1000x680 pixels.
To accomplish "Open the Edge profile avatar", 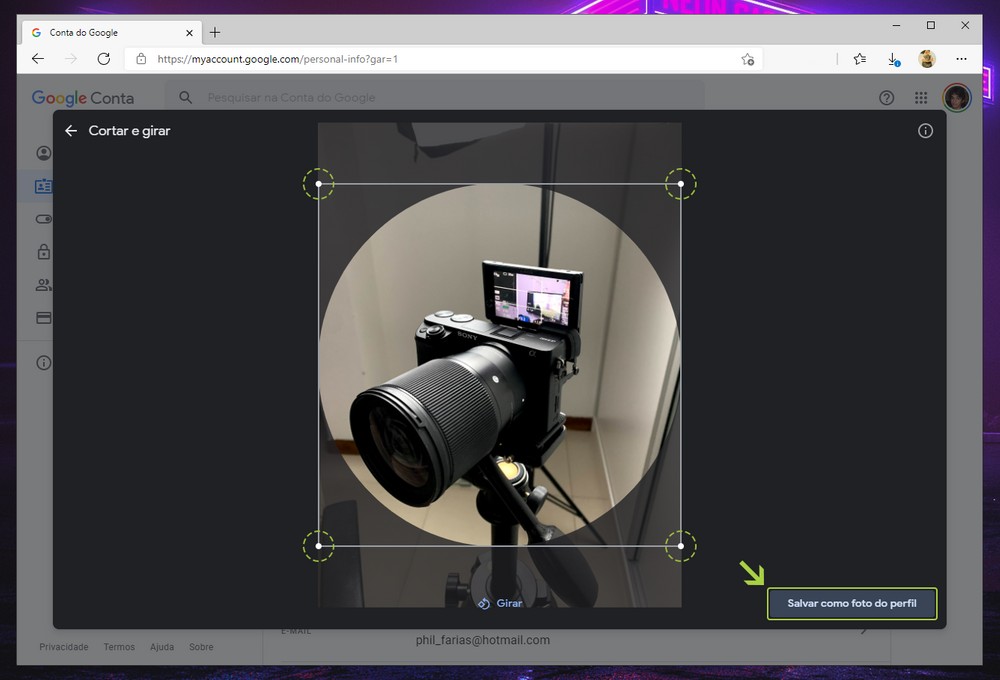I will (927, 59).
